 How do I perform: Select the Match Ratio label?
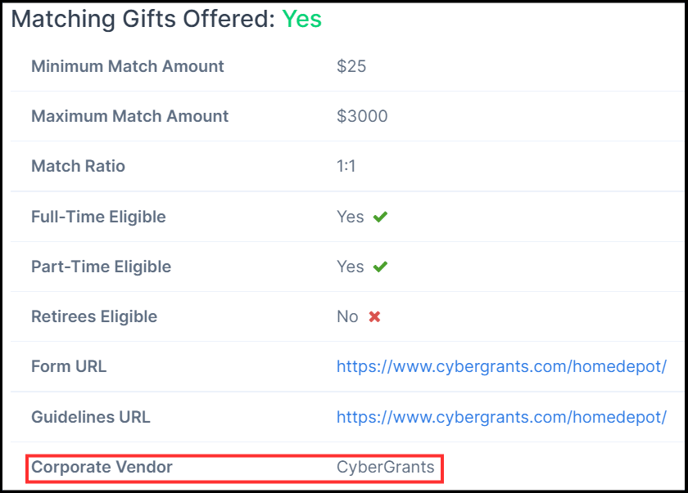point(78,167)
